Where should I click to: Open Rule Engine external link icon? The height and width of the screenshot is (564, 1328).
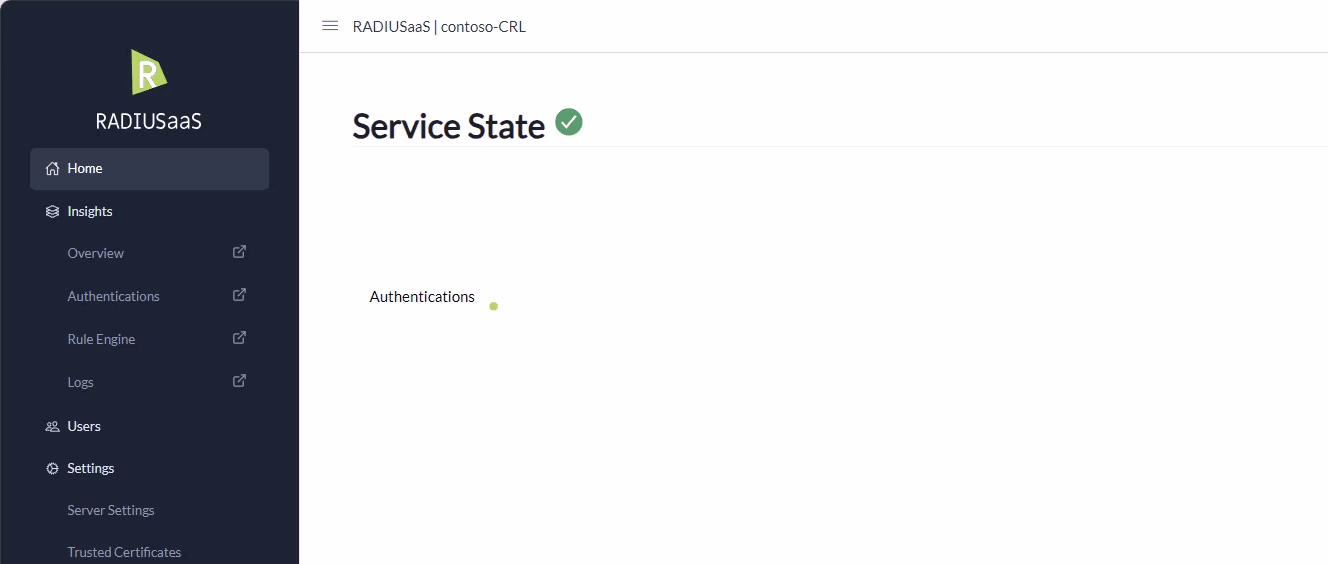[x=239, y=338]
